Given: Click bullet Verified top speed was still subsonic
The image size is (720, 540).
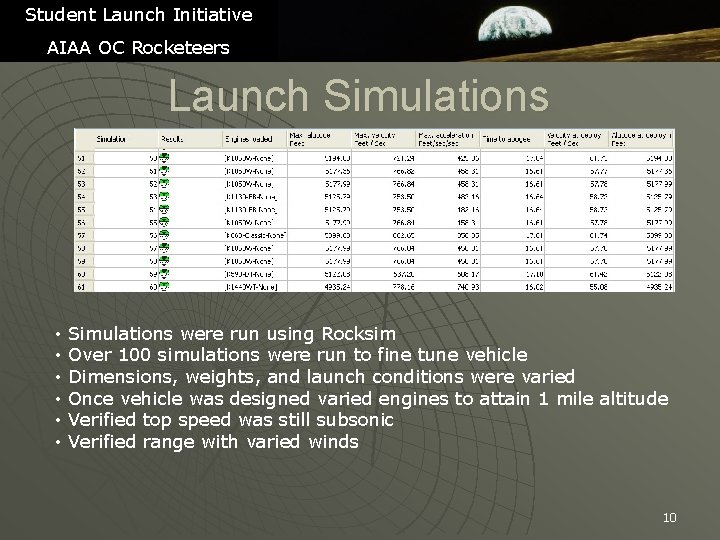Looking at the screenshot, I should pyautogui.click(x=231, y=420).
